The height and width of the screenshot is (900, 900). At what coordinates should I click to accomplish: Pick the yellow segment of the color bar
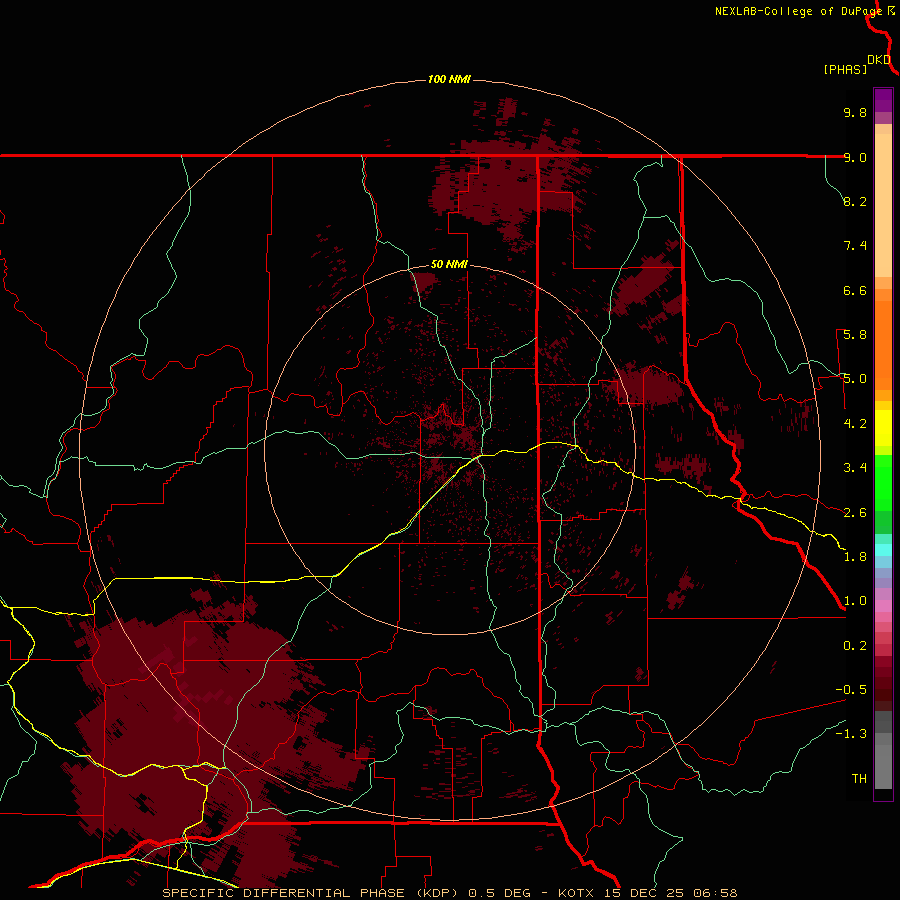point(883,428)
